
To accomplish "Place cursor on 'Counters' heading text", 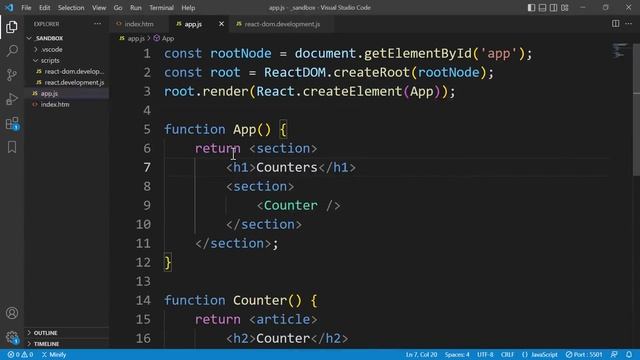I will point(287,167).
